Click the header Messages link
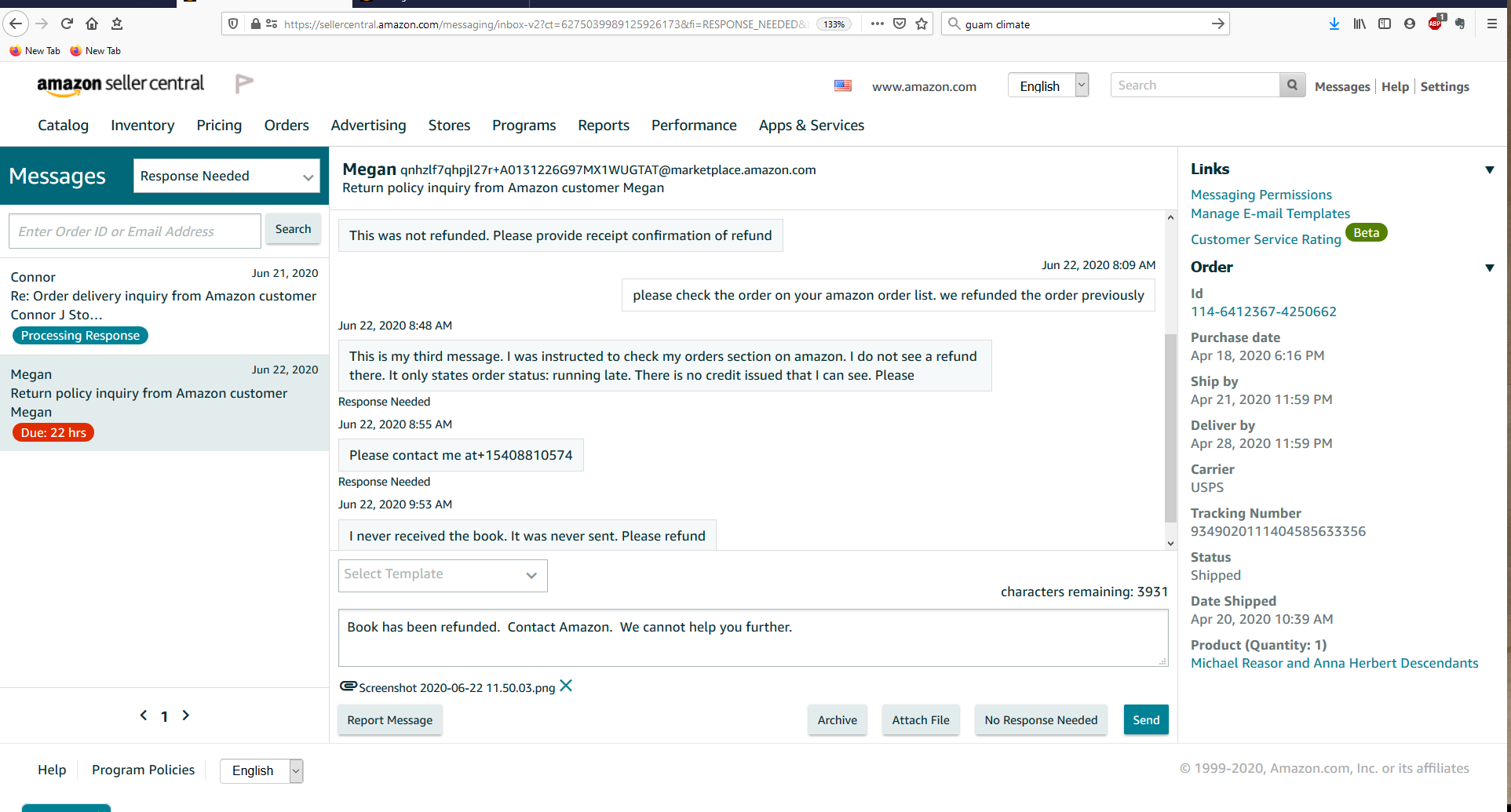The width and height of the screenshot is (1511, 812). coord(1342,86)
